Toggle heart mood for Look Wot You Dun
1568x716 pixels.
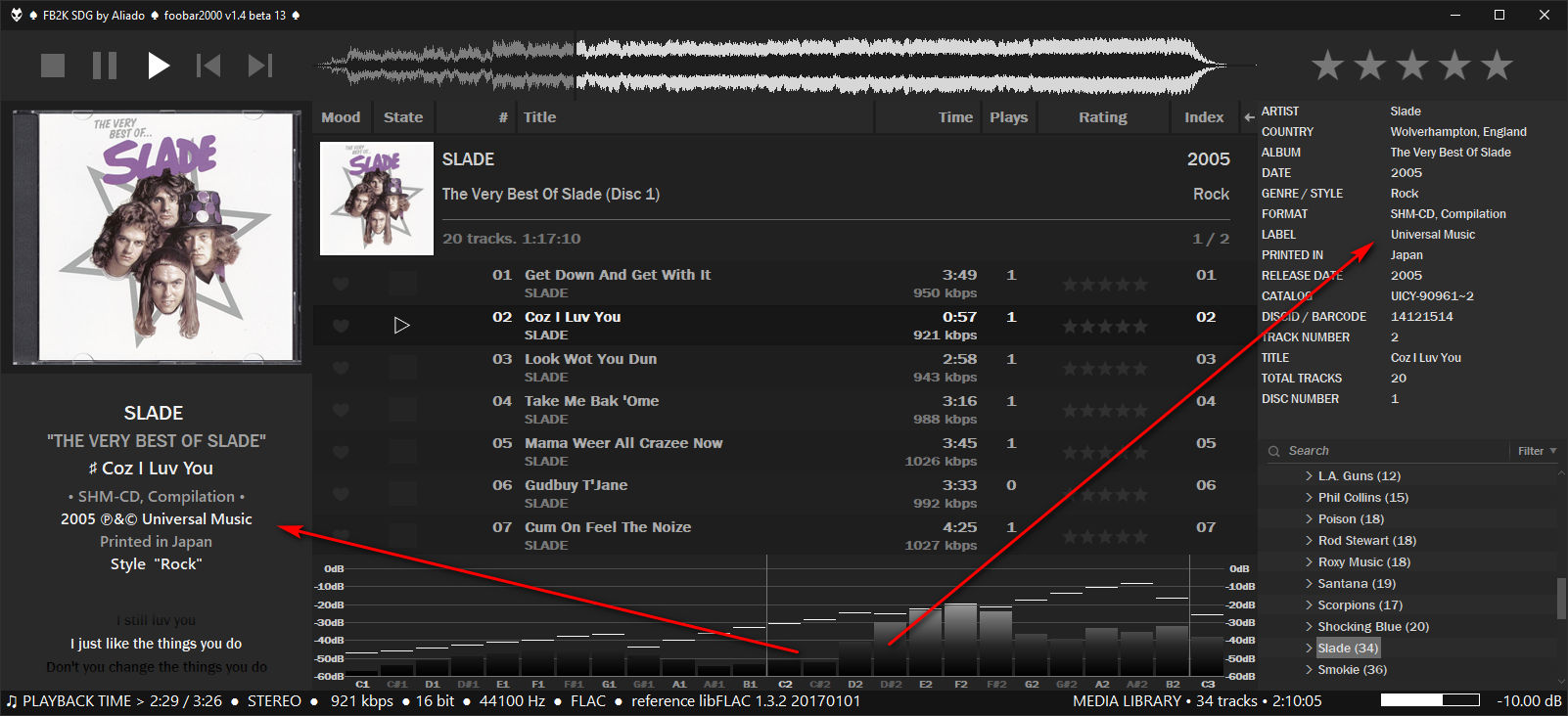click(x=341, y=368)
